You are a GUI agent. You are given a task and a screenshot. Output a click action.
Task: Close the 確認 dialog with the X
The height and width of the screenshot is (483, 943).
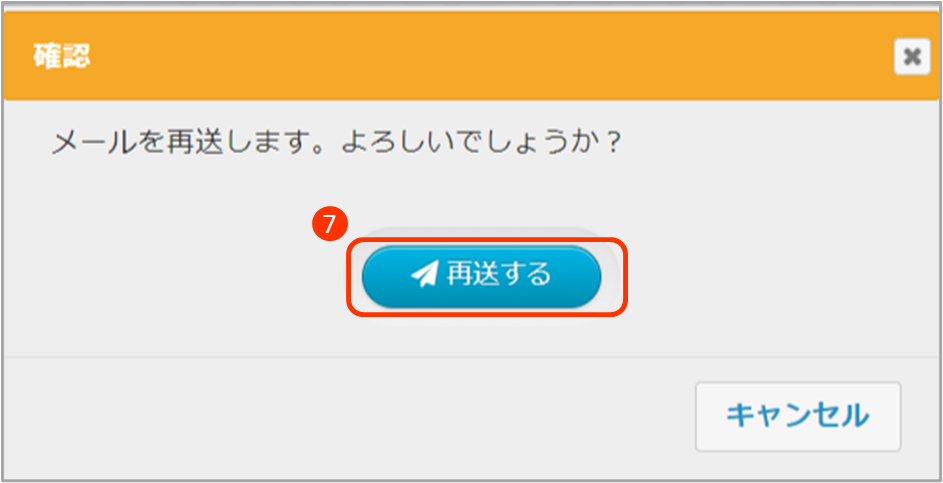(x=912, y=57)
